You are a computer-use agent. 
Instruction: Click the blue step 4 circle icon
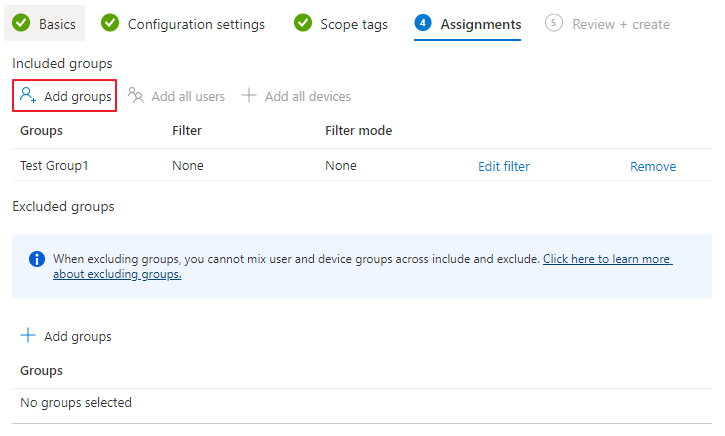click(x=423, y=23)
